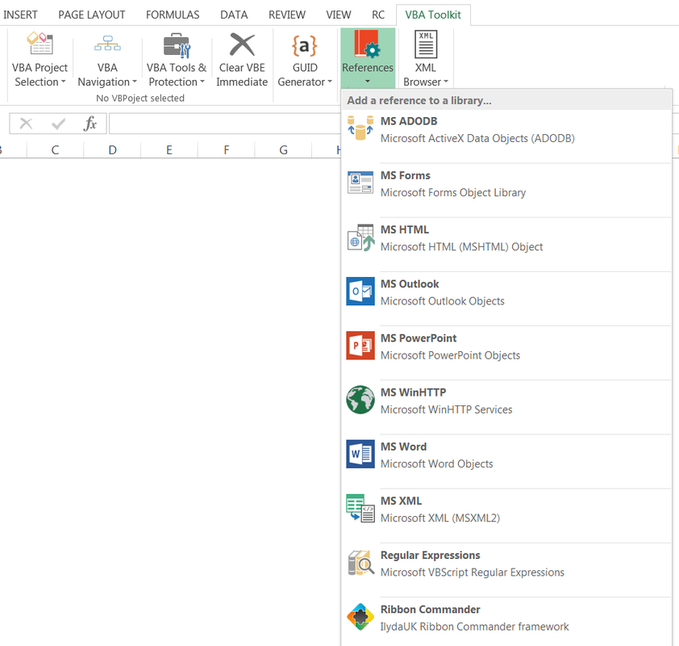Add the MS XML reference

tap(506, 516)
